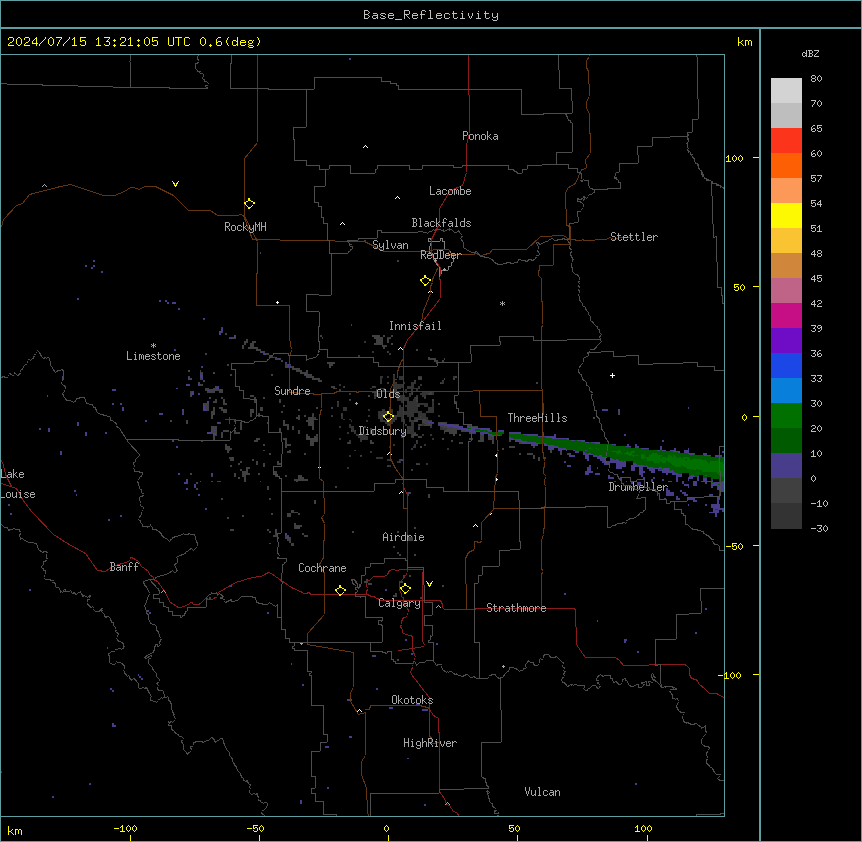
Task: Click the ThreeHills label
Action: tap(537, 418)
